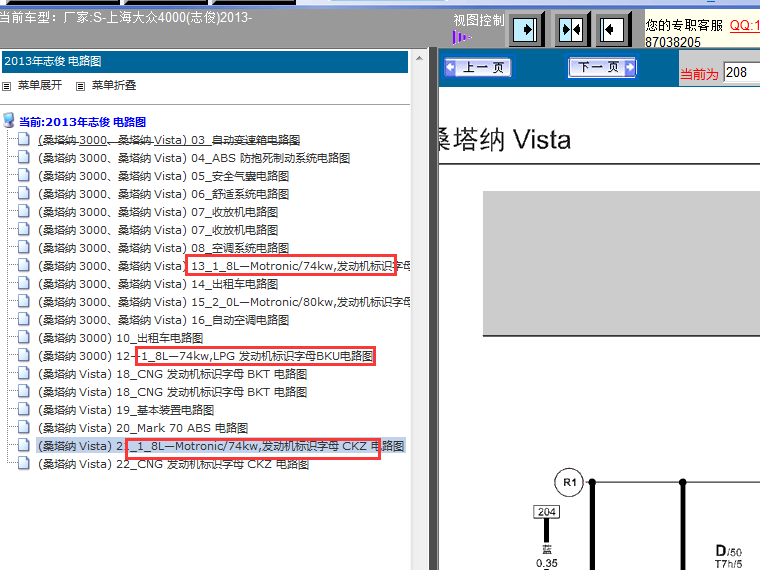Click the 桑塔纳 Vista diagram title
This screenshot has width=760, height=570.
(505, 140)
